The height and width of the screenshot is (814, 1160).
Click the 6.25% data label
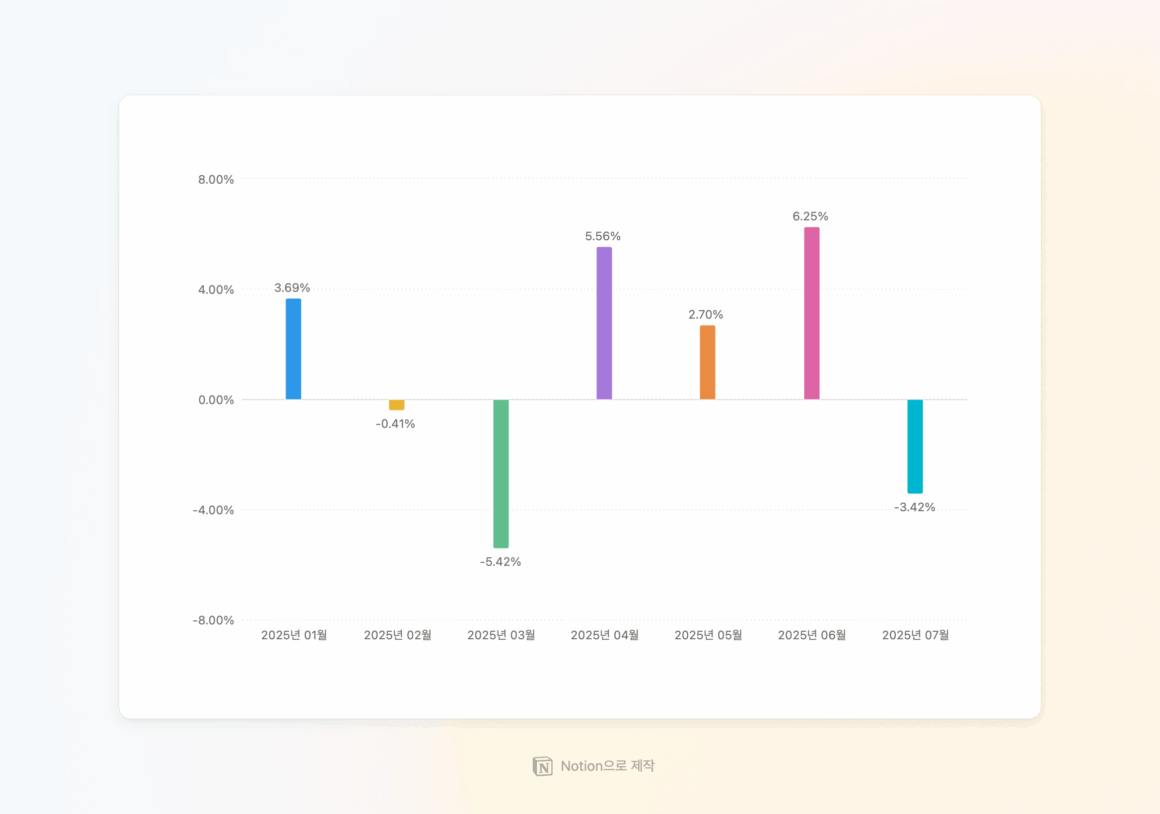coord(810,216)
